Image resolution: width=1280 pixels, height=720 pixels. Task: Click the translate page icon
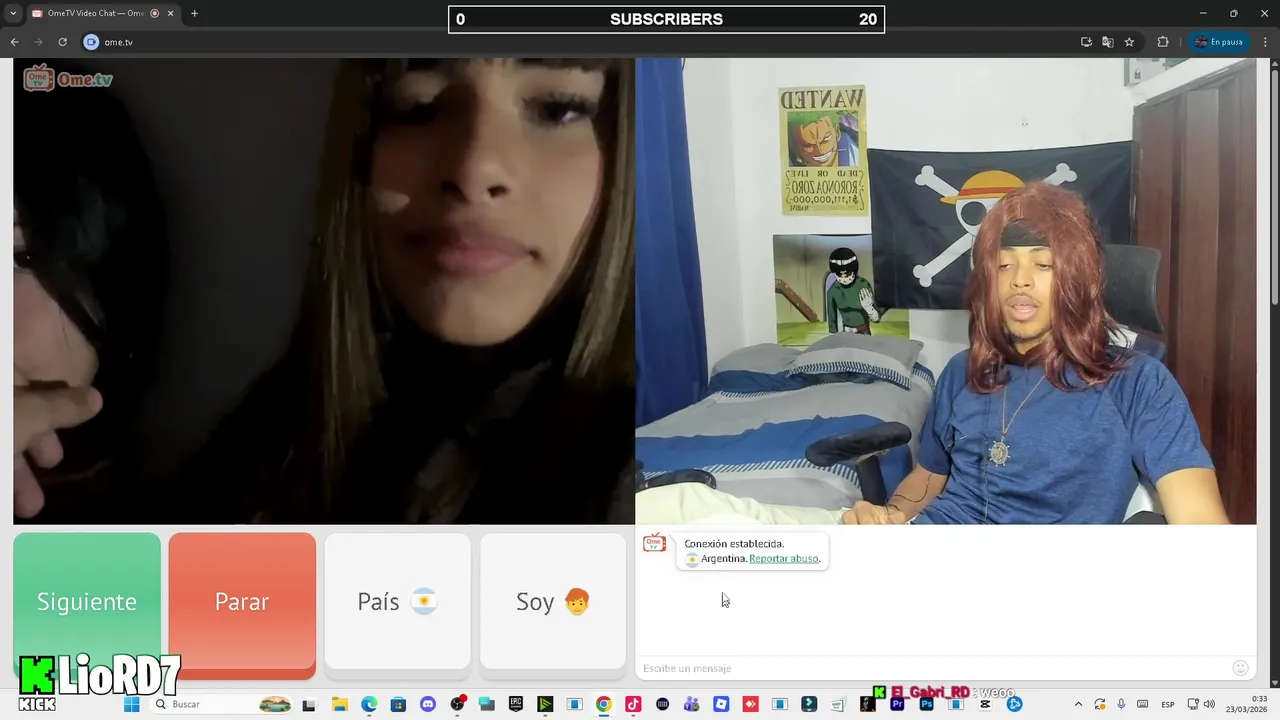(x=1108, y=42)
